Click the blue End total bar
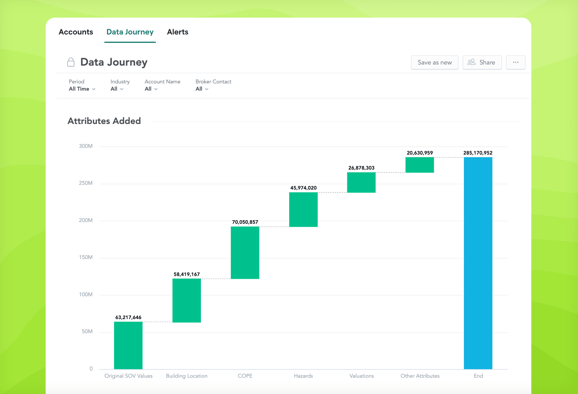Viewport: 578px width, 394px height. click(x=478, y=263)
